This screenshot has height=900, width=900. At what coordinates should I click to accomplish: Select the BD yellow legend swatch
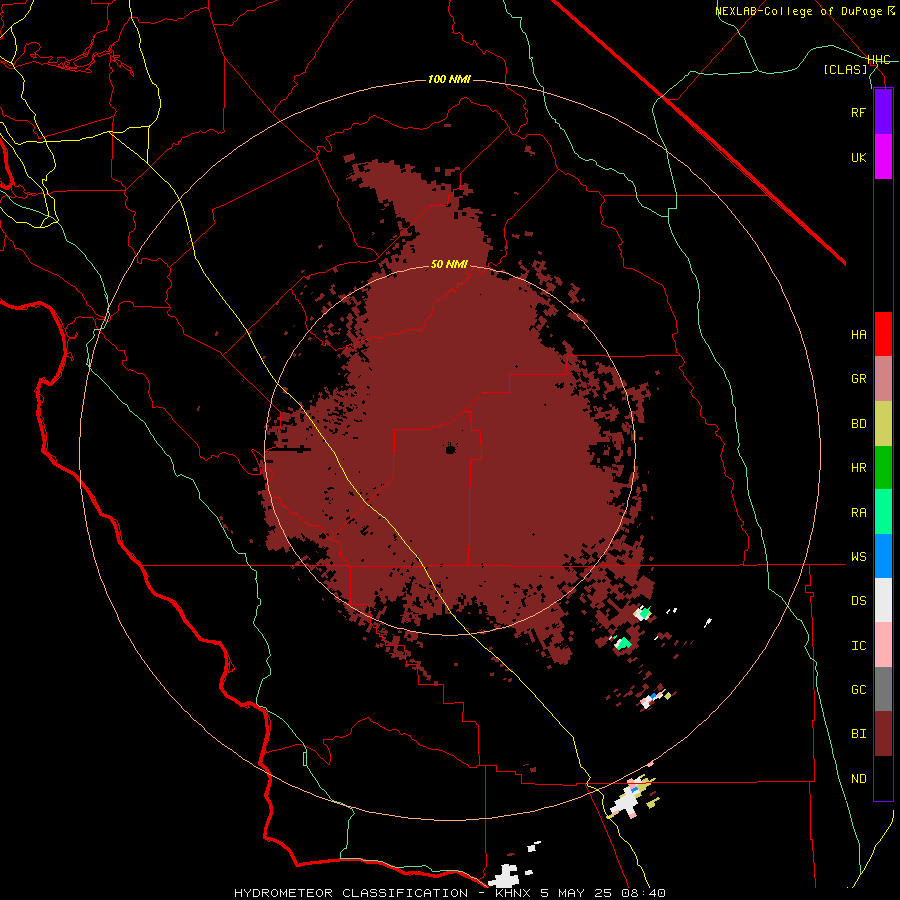[x=883, y=424]
